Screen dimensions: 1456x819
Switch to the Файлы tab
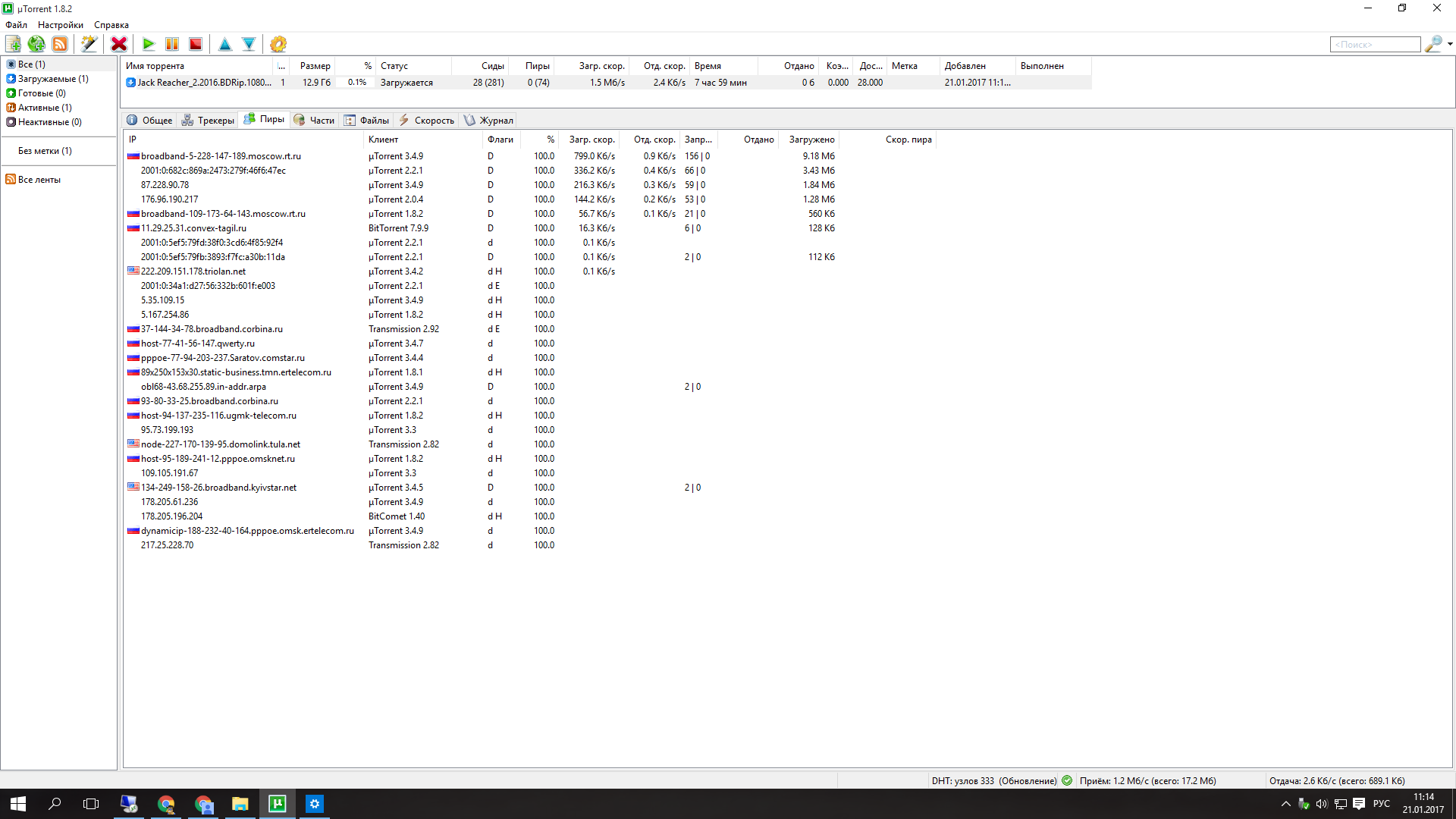point(367,121)
